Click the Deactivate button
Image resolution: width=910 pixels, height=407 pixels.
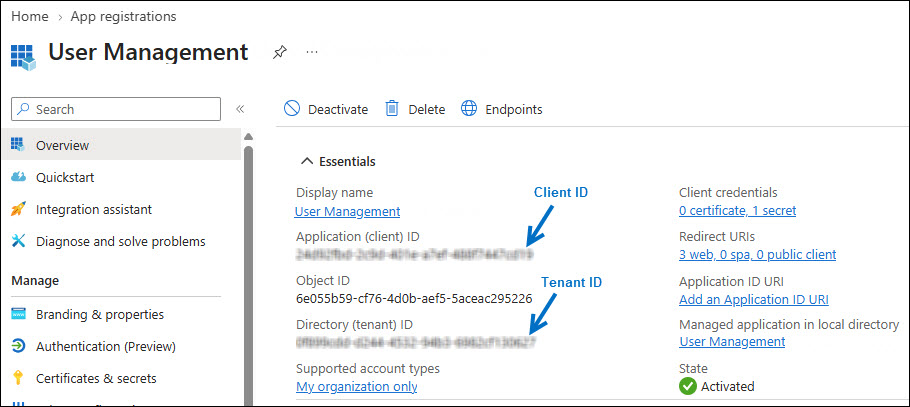click(x=326, y=109)
